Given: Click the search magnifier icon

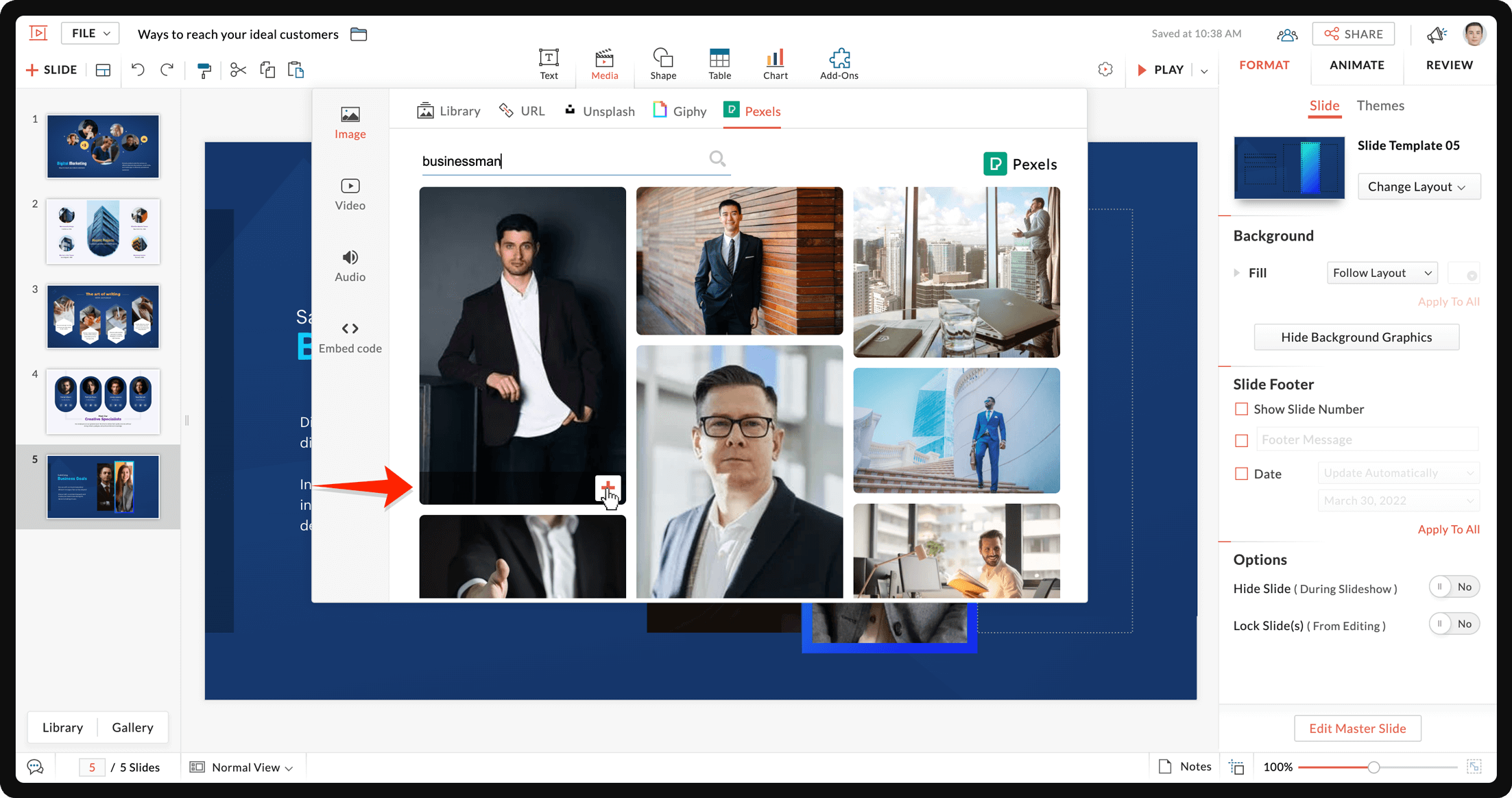Looking at the screenshot, I should click(717, 159).
